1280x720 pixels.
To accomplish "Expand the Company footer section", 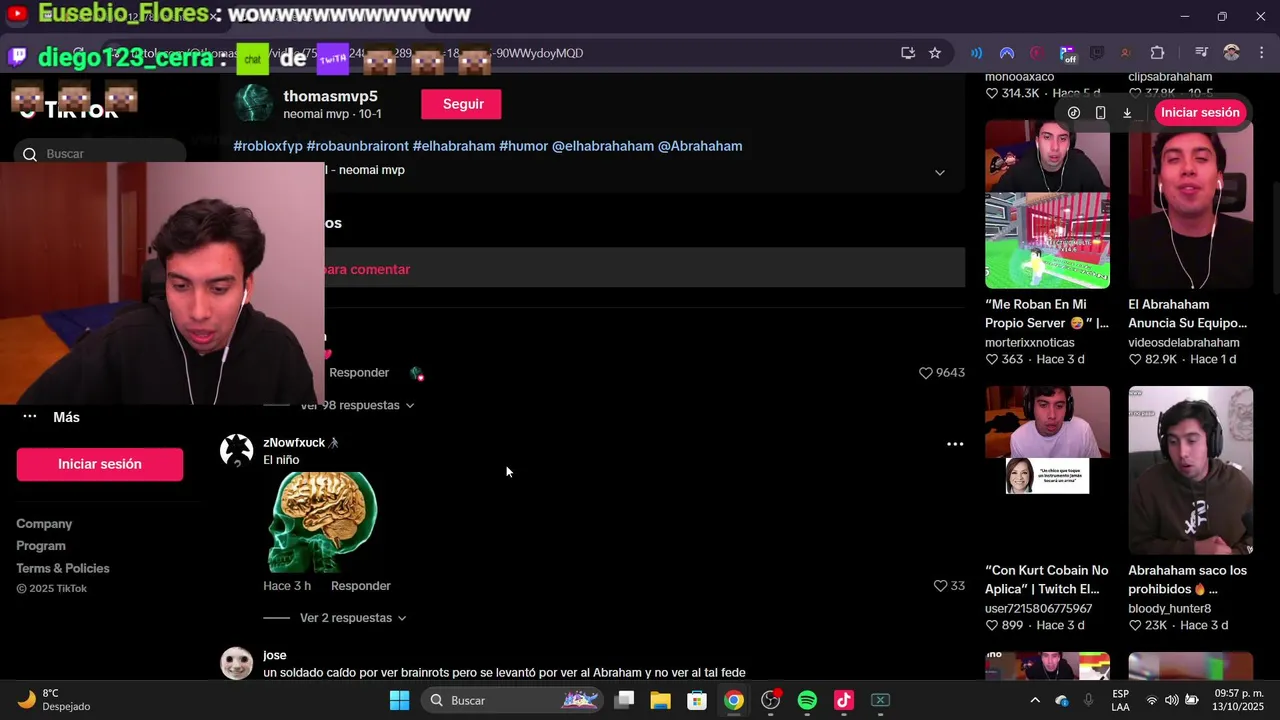I will click(x=44, y=524).
